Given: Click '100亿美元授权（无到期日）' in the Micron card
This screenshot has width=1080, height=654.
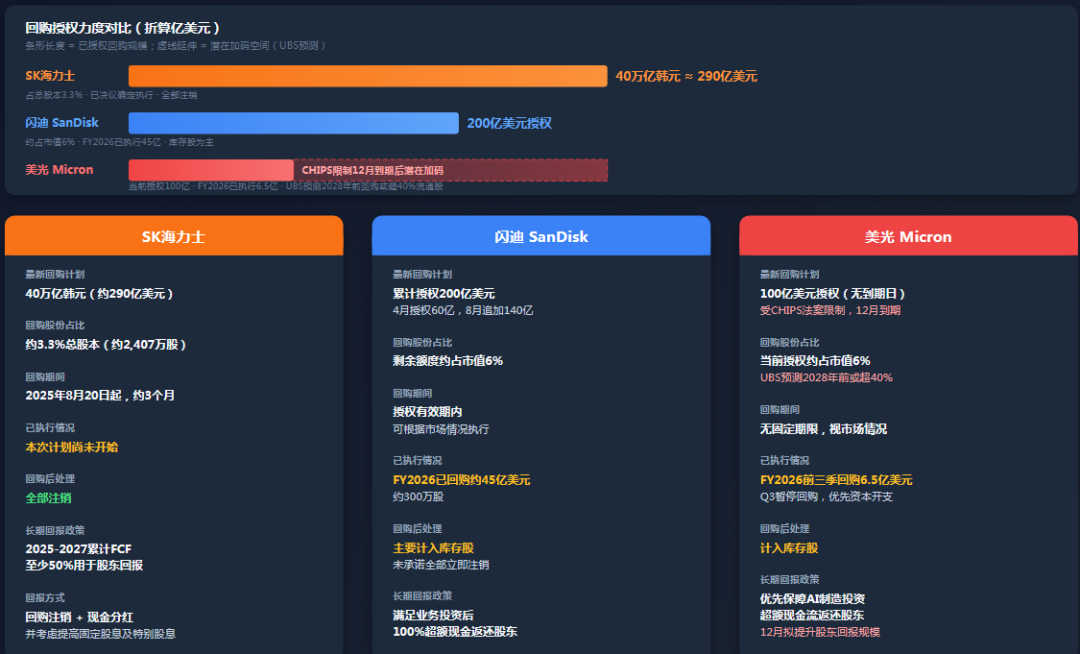Looking at the screenshot, I should pyautogui.click(x=833, y=293).
